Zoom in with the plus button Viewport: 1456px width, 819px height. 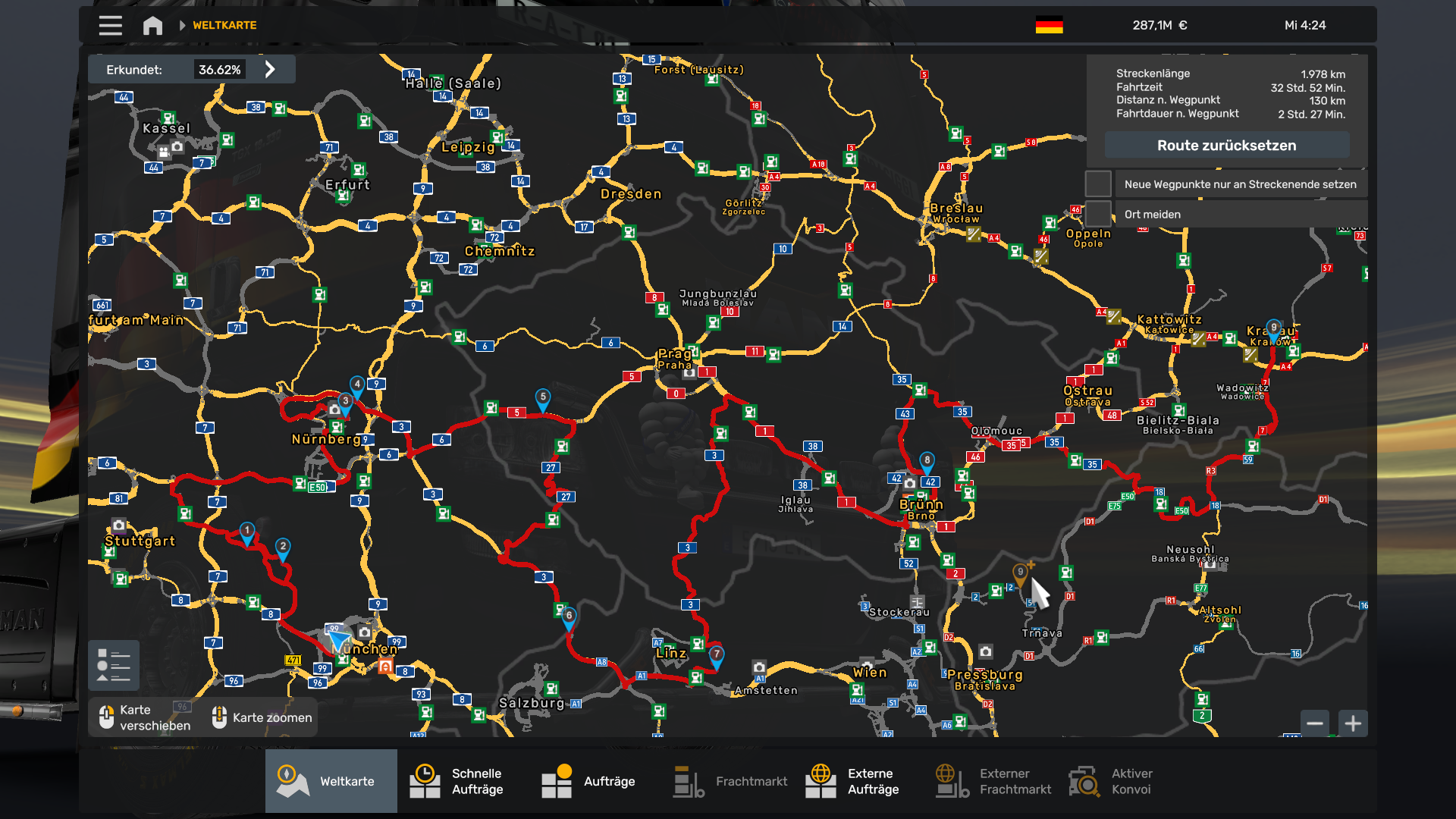1352,723
